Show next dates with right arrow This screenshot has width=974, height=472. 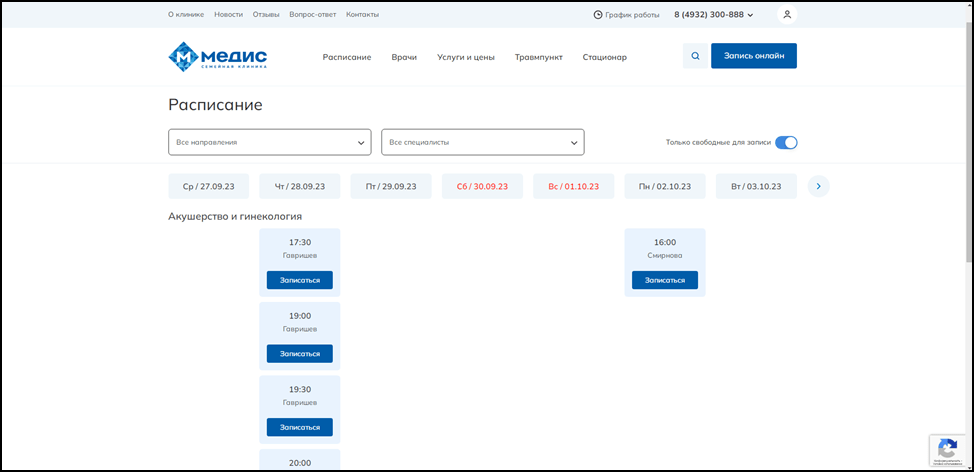(818, 186)
